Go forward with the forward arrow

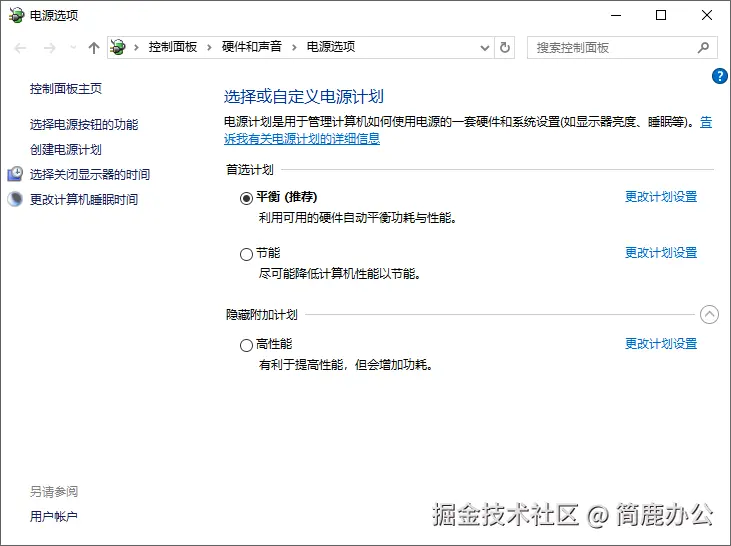49,48
